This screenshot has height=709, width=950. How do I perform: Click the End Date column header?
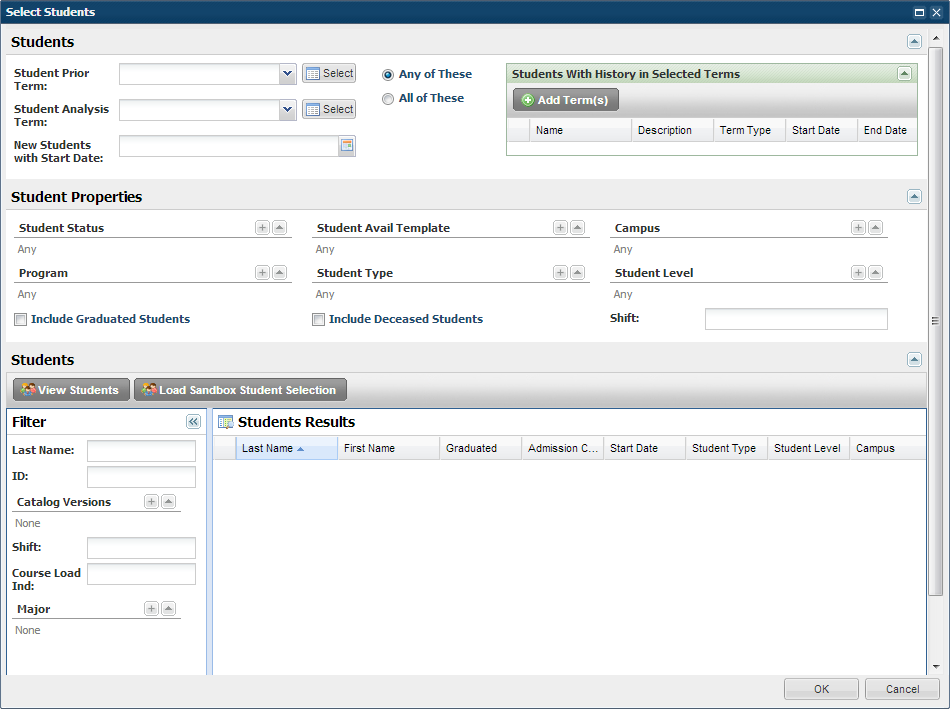click(887, 130)
